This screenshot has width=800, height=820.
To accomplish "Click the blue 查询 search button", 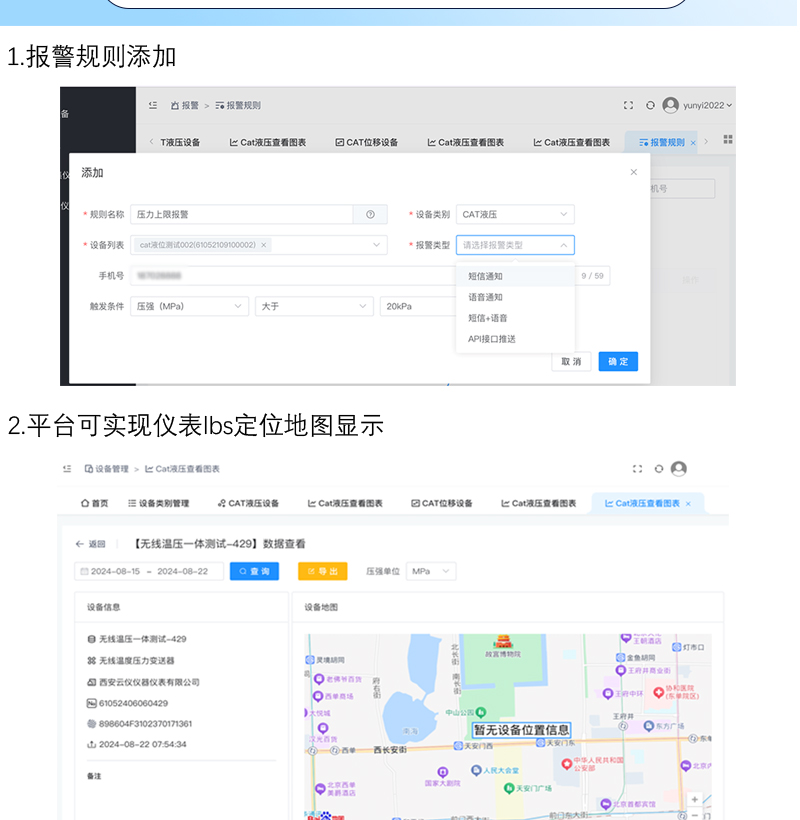I will click(x=254, y=571).
